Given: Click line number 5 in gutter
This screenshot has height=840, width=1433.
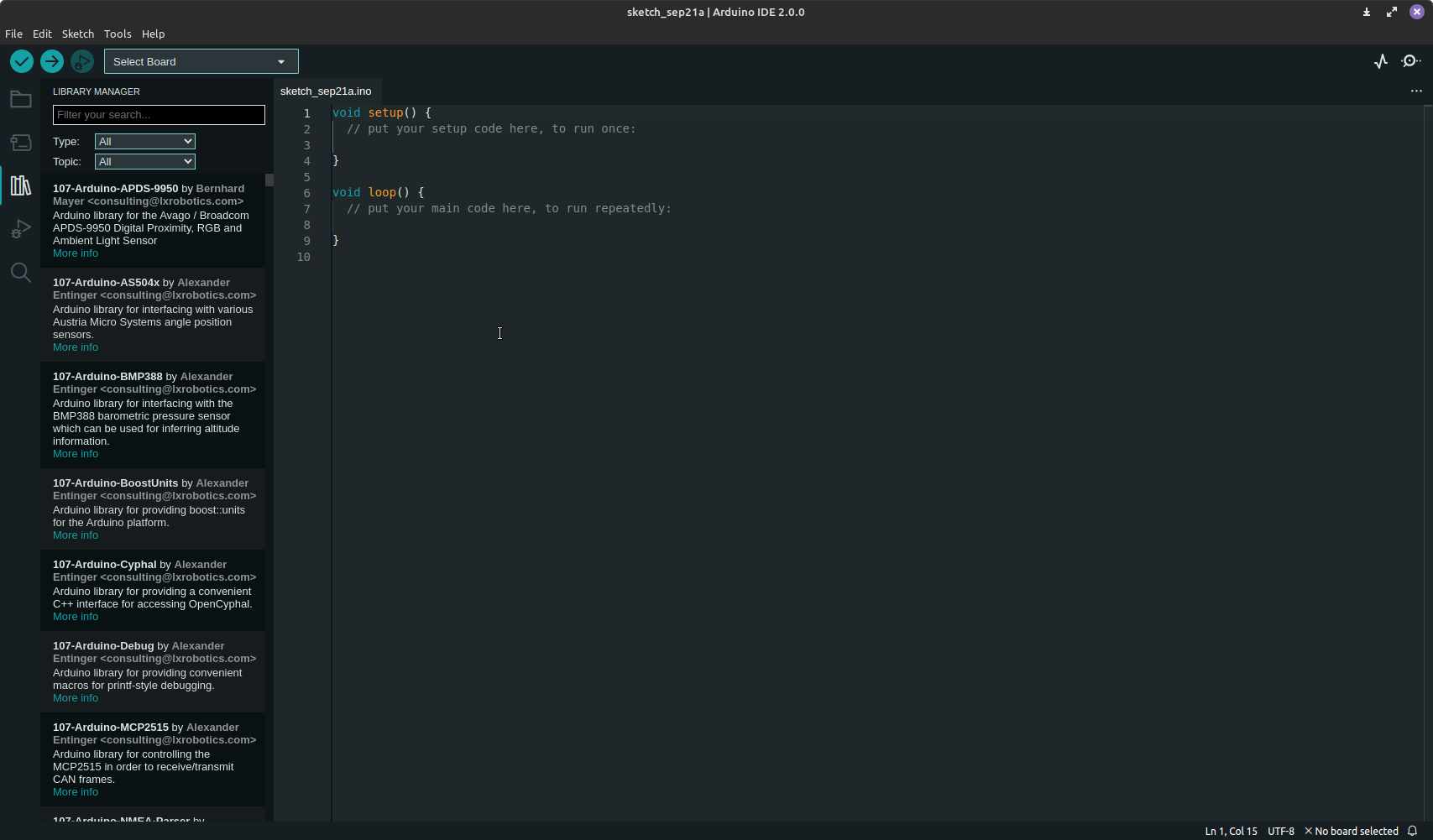Looking at the screenshot, I should click(307, 177).
